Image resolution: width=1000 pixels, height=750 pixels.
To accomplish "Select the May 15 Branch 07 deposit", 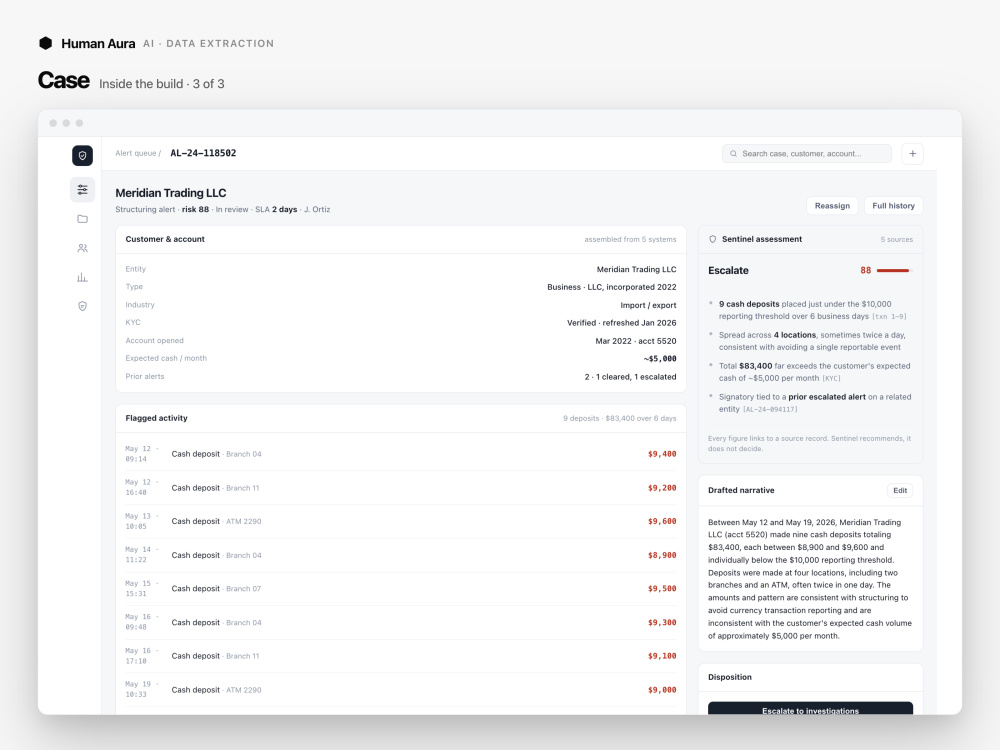I will [x=401, y=589].
